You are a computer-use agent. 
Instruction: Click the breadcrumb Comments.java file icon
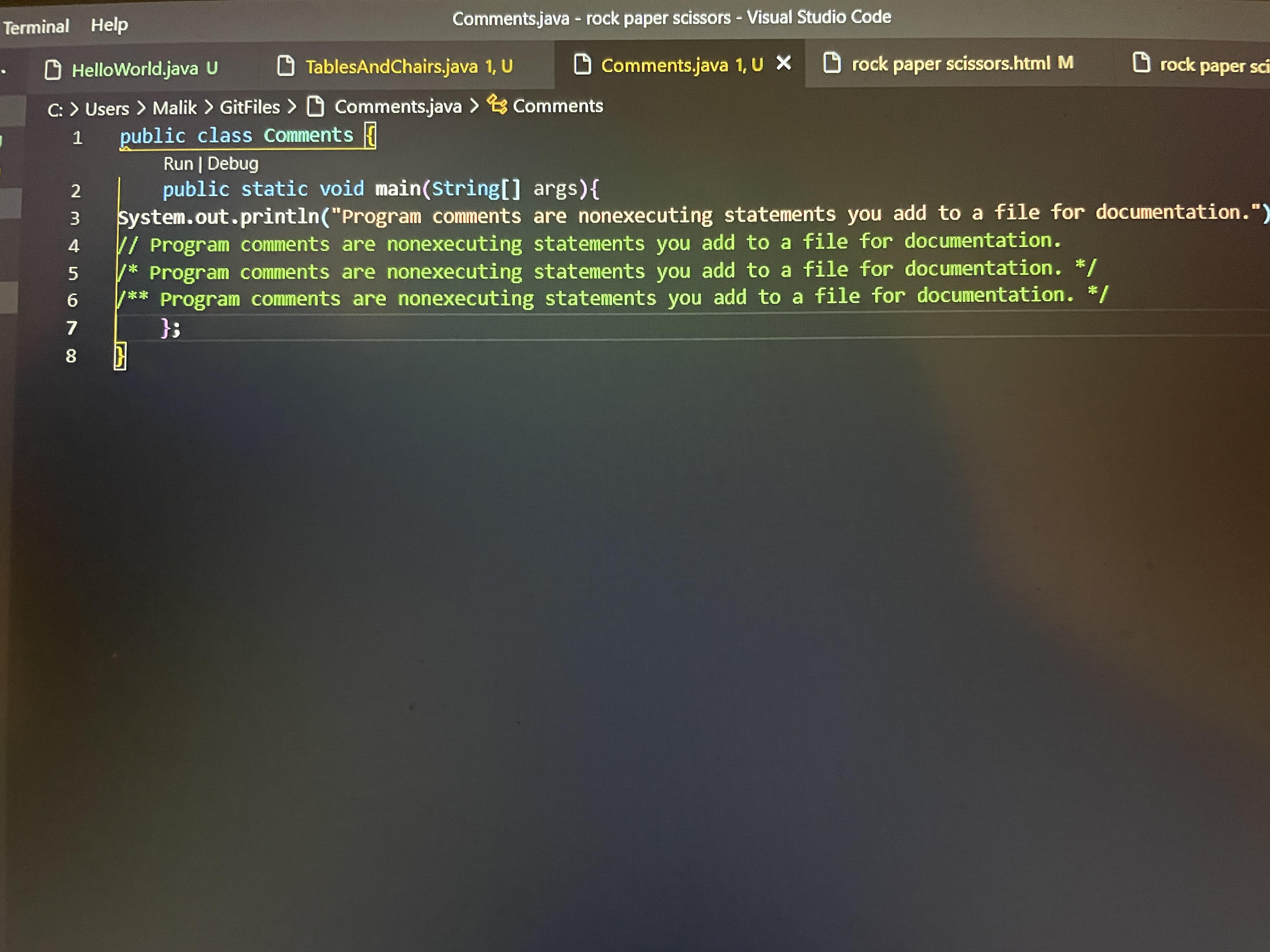315,106
